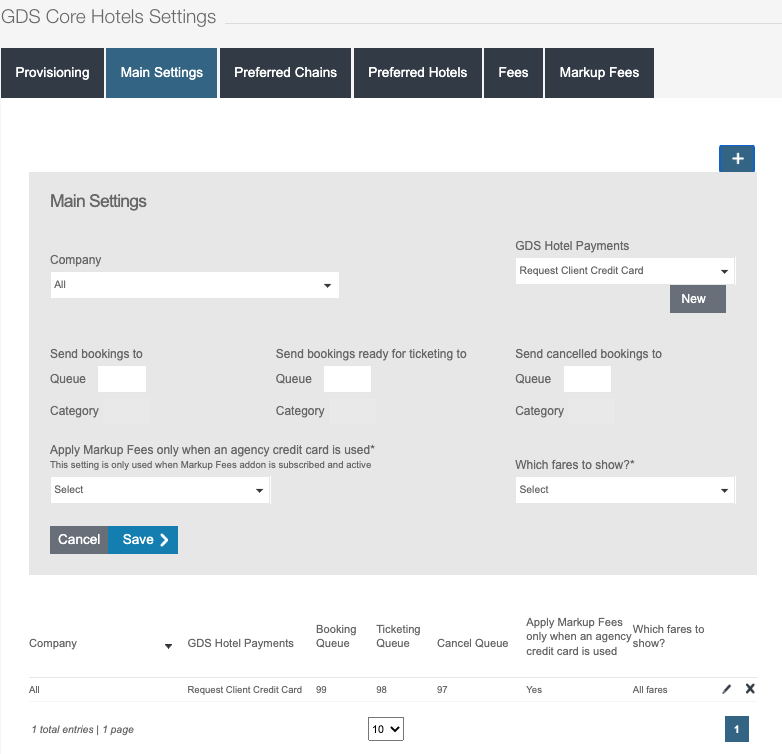The height and width of the screenshot is (754, 782).
Task: Open the Apply Markup Fees select dropdown
Action: point(160,490)
